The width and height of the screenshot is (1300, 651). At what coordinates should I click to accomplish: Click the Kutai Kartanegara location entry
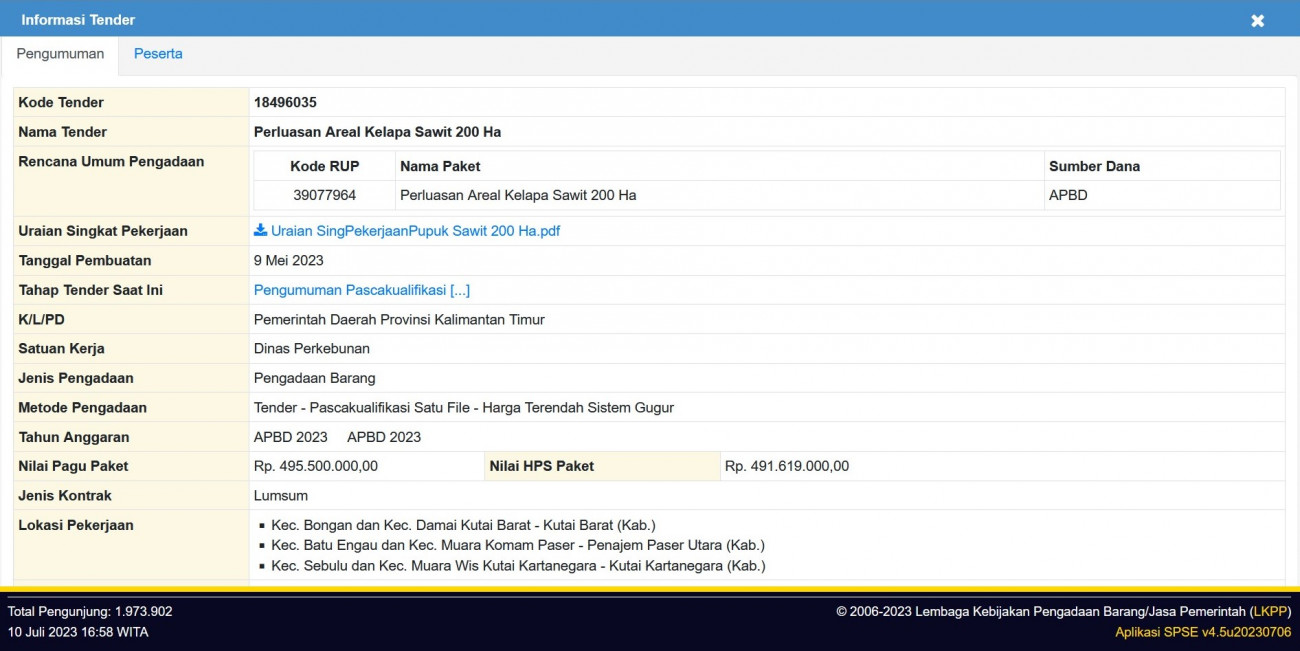518,565
